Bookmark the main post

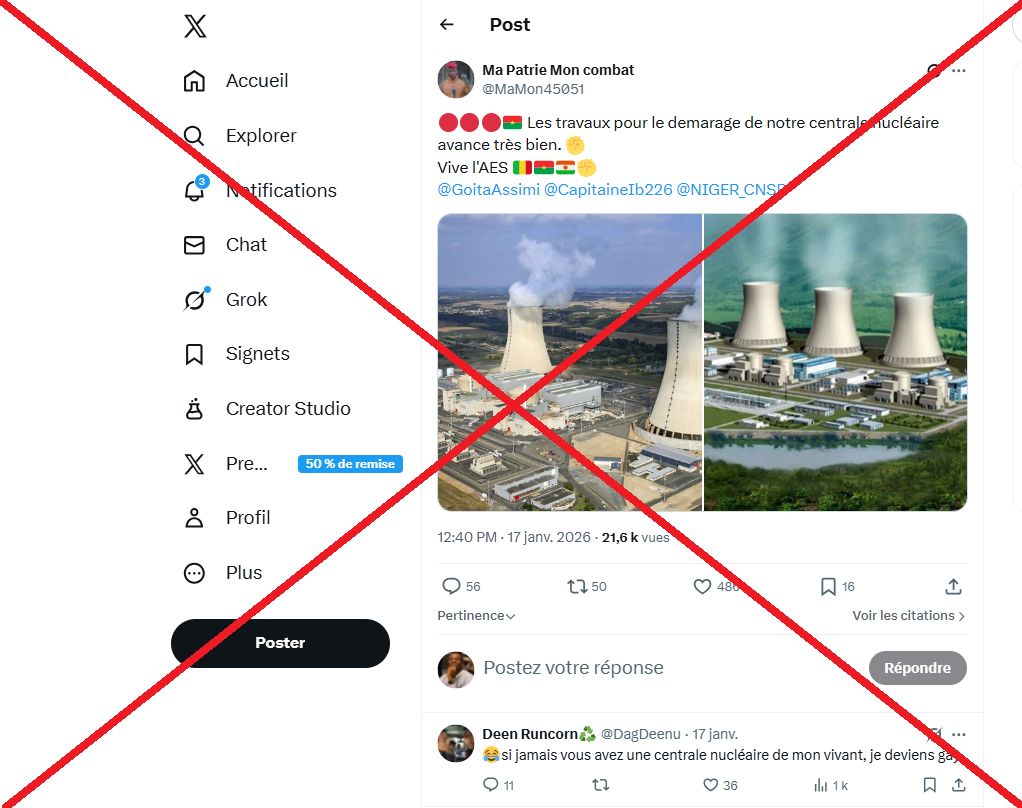[x=828, y=587]
